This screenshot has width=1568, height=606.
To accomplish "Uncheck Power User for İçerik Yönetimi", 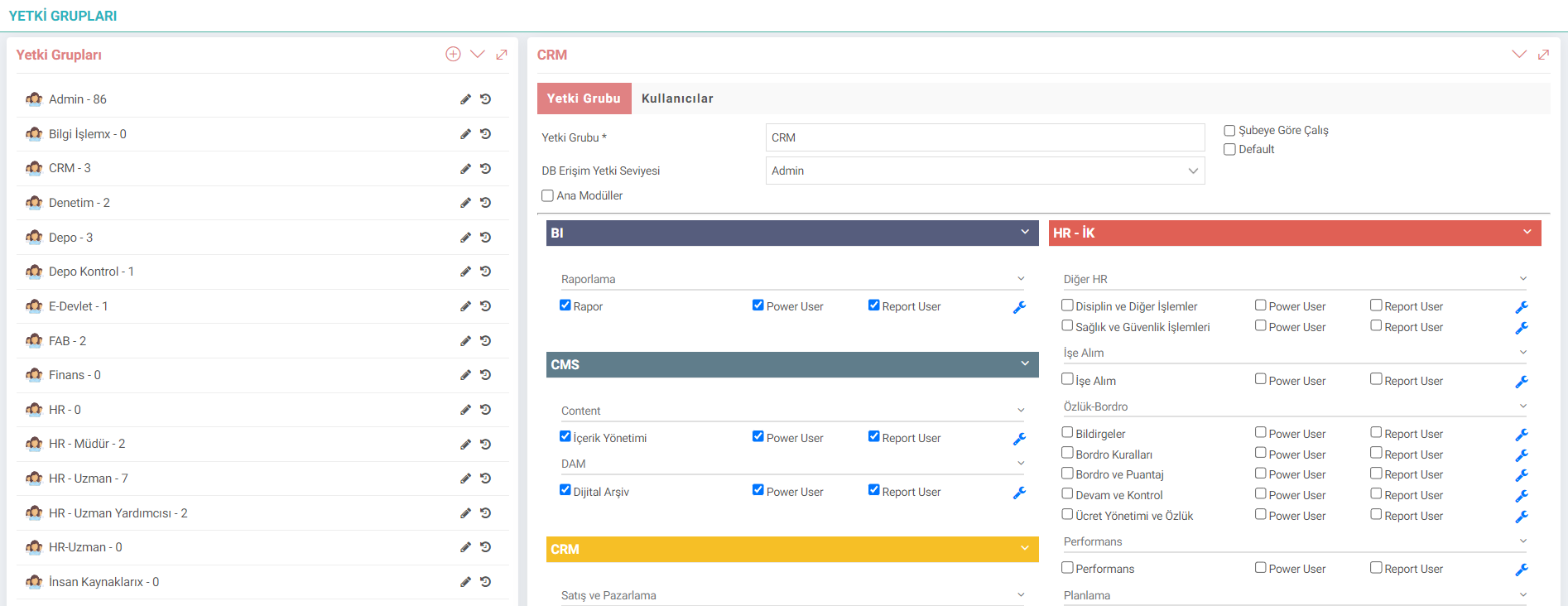I will [758, 436].
